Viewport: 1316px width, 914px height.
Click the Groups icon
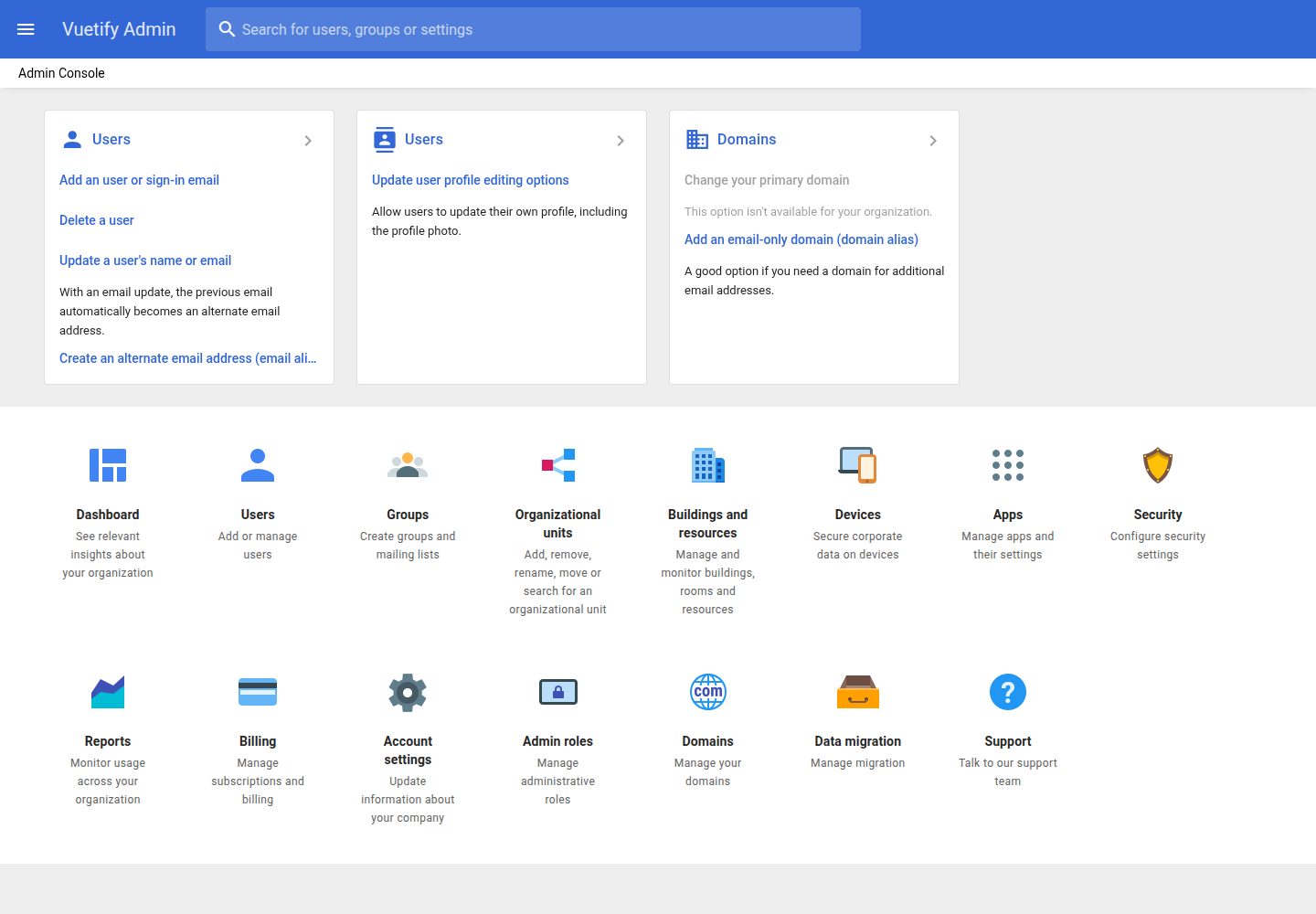[408, 465]
